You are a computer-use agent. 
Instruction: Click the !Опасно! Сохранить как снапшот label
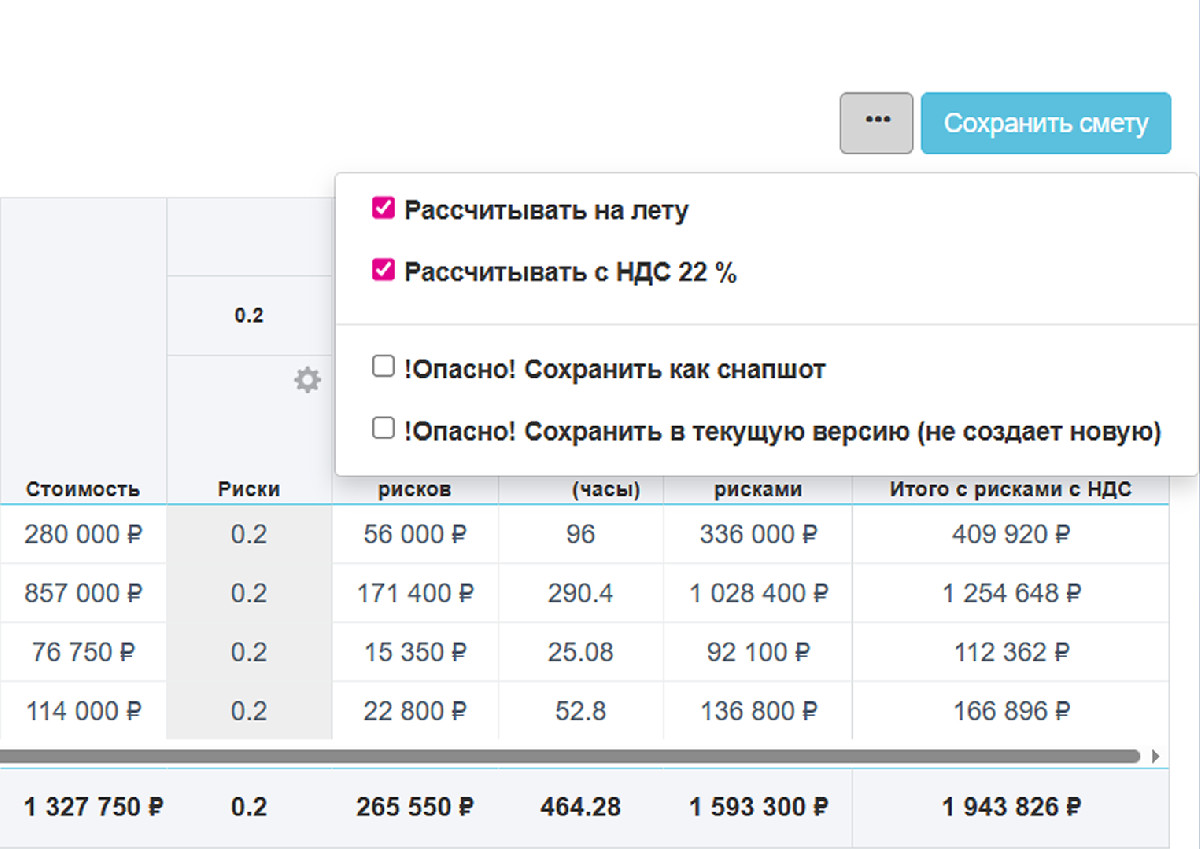[615, 369]
